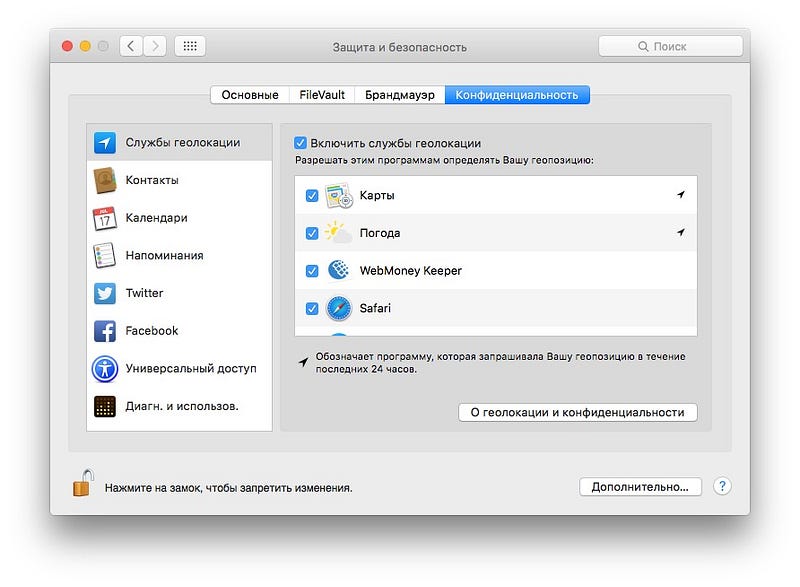800x587 pixels.
Task: Open Twitter bird icon in sidebar
Action: click(x=105, y=293)
